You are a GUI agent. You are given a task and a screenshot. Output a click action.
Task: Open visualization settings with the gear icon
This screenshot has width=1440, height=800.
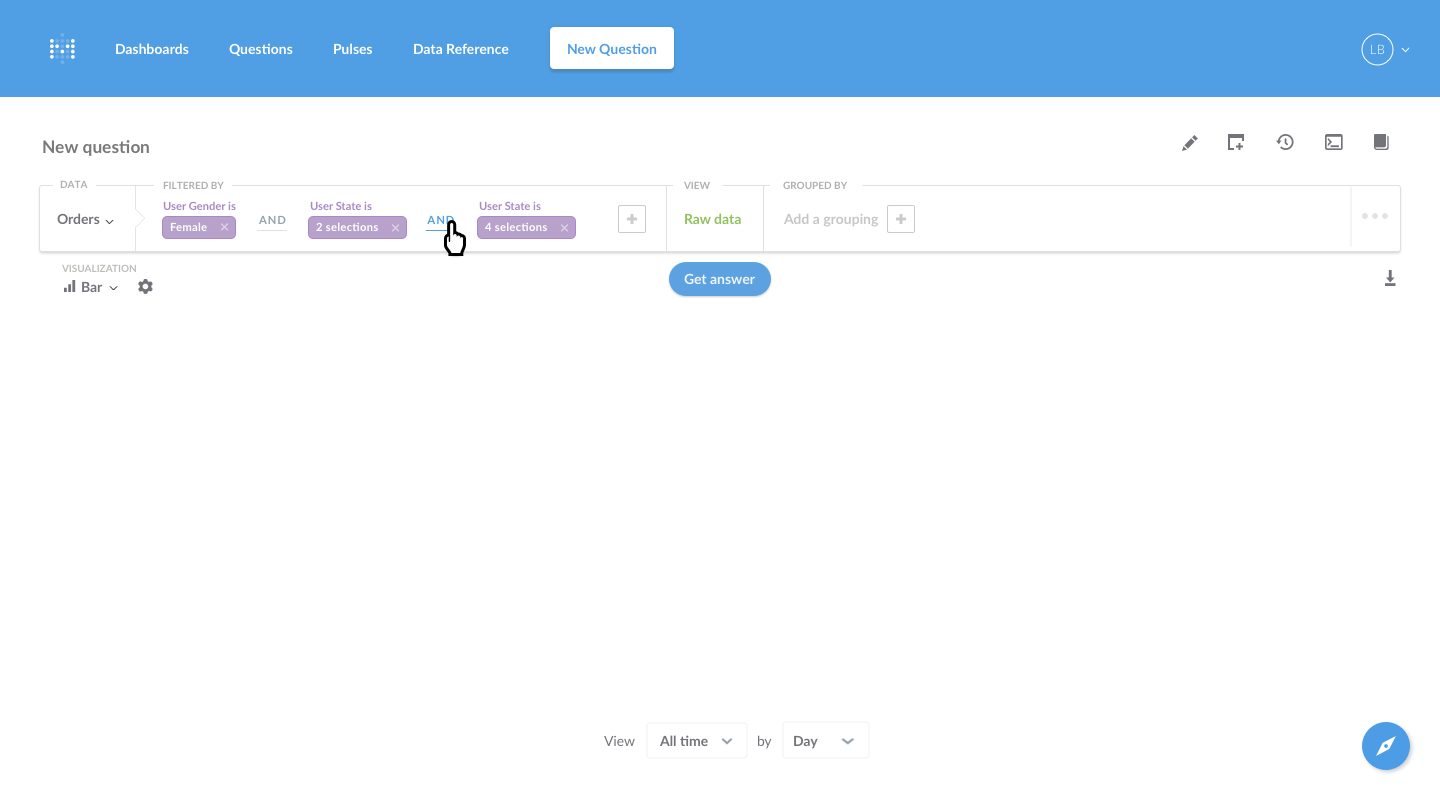pyautogui.click(x=145, y=287)
